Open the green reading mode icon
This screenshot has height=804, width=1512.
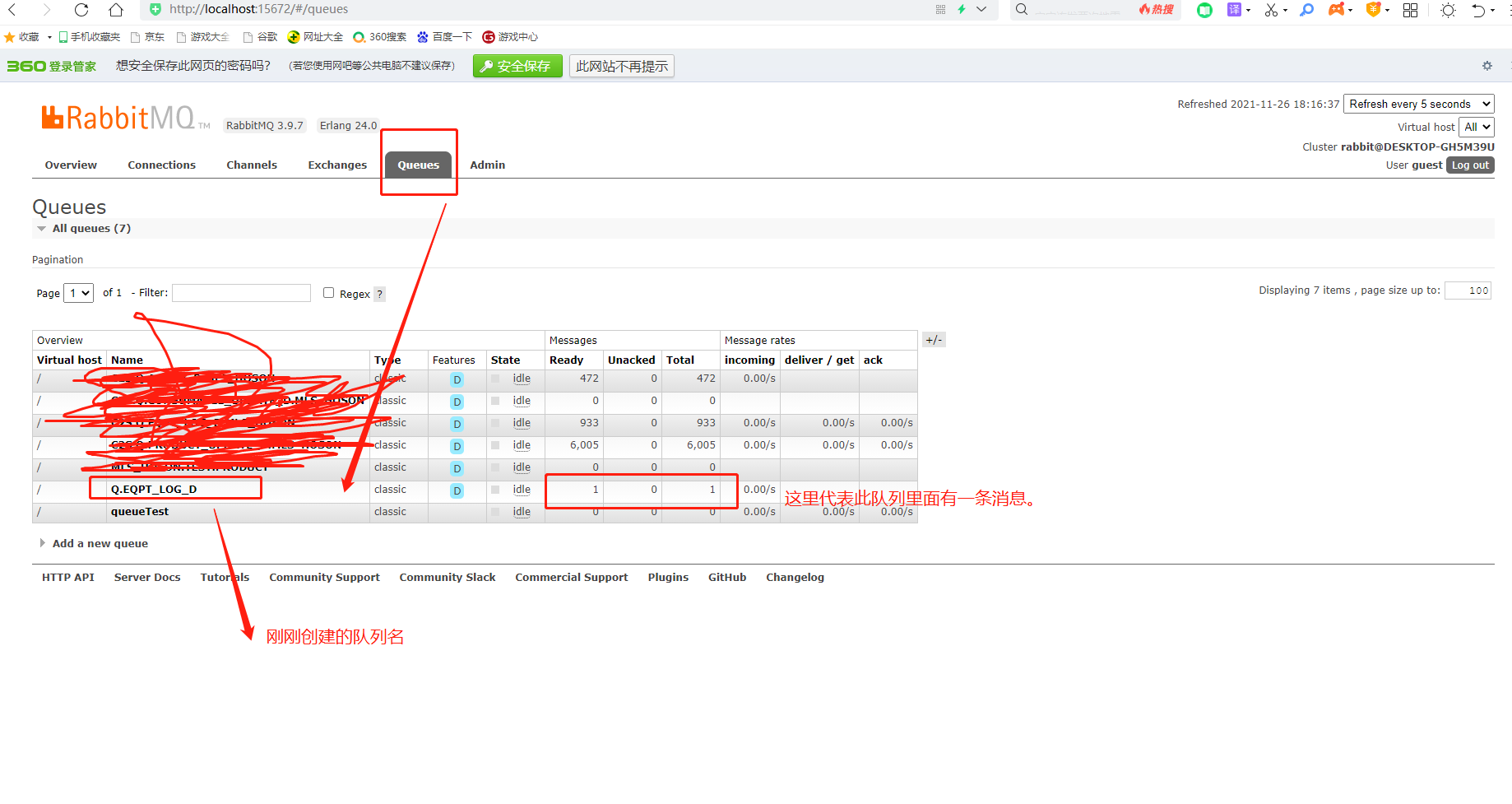[x=1204, y=10]
